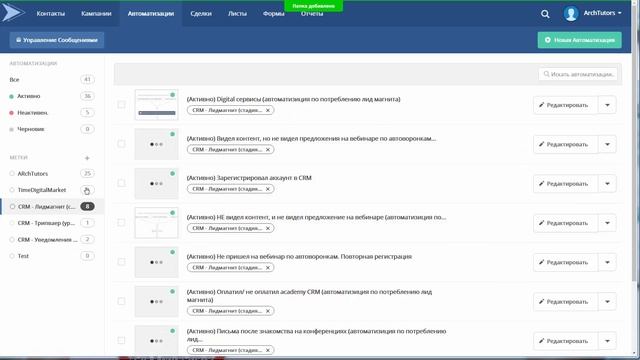
Task: Remove CRM tag from Письма после знакомства automation
Action: click(268, 350)
